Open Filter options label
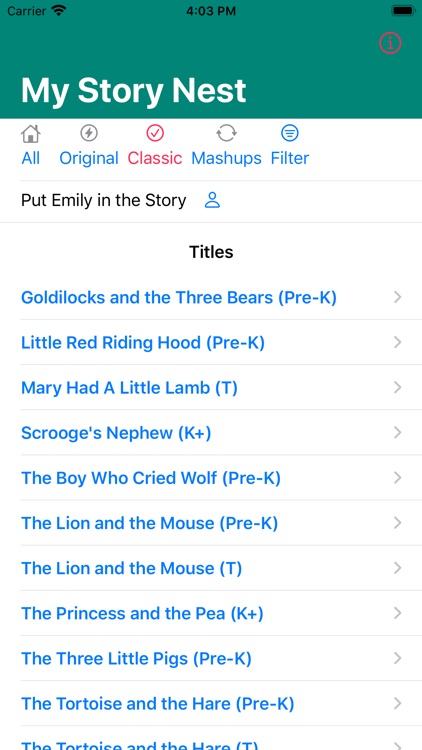 pos(290,158)
